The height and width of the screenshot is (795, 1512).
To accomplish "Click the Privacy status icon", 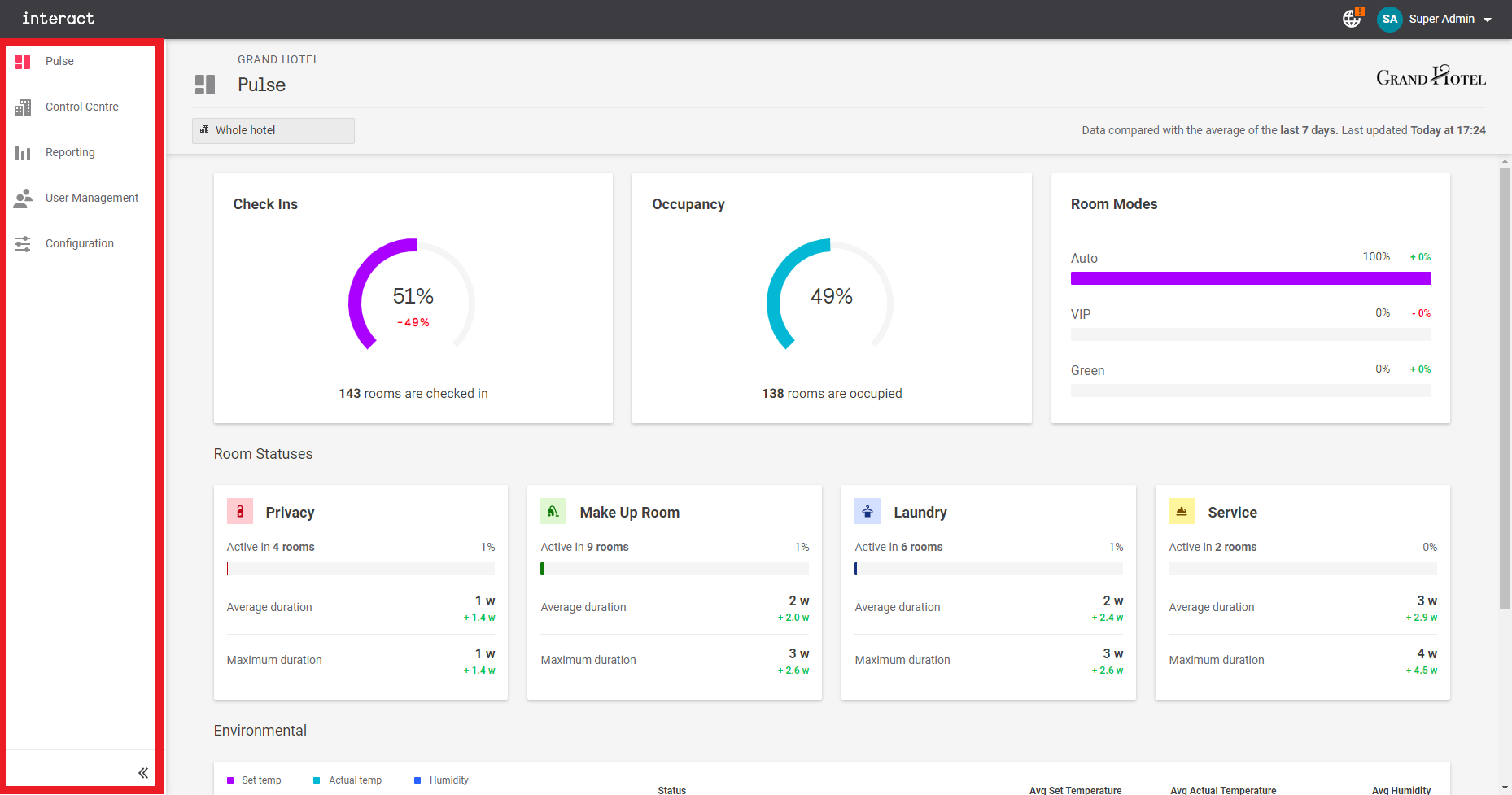I will [240, 512].
